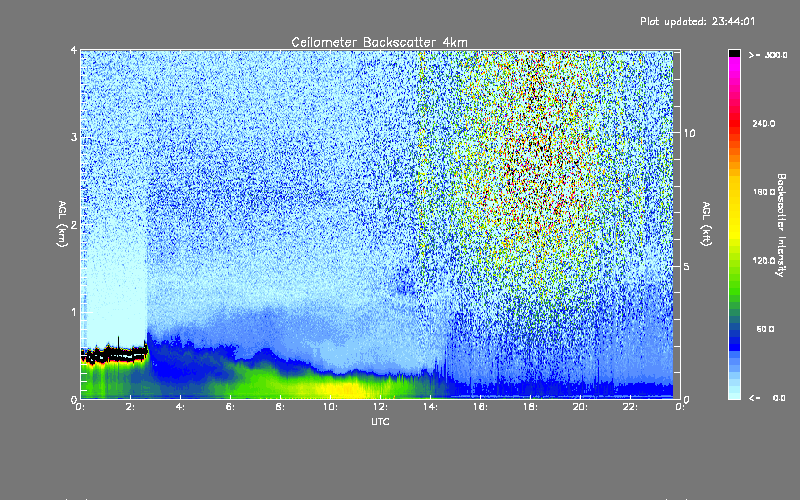Click the 'Plot updated: 23:44:01' timestamp

(697, 21)
